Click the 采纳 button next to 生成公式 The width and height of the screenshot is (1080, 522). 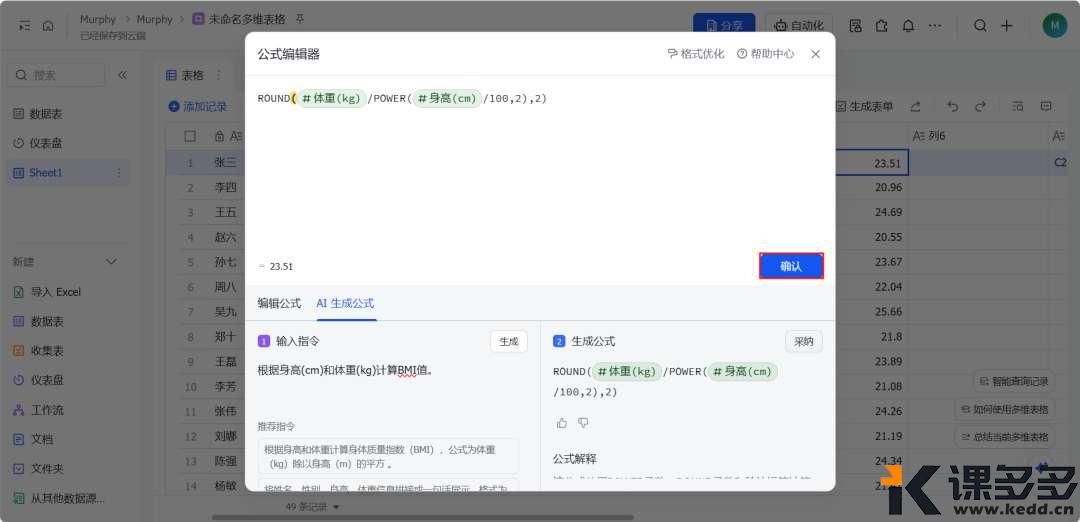(x=804, y=342)
